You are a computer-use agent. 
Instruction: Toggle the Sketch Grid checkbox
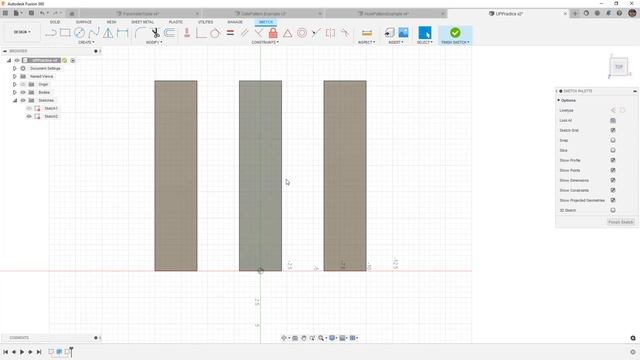(x=613, y=130)
